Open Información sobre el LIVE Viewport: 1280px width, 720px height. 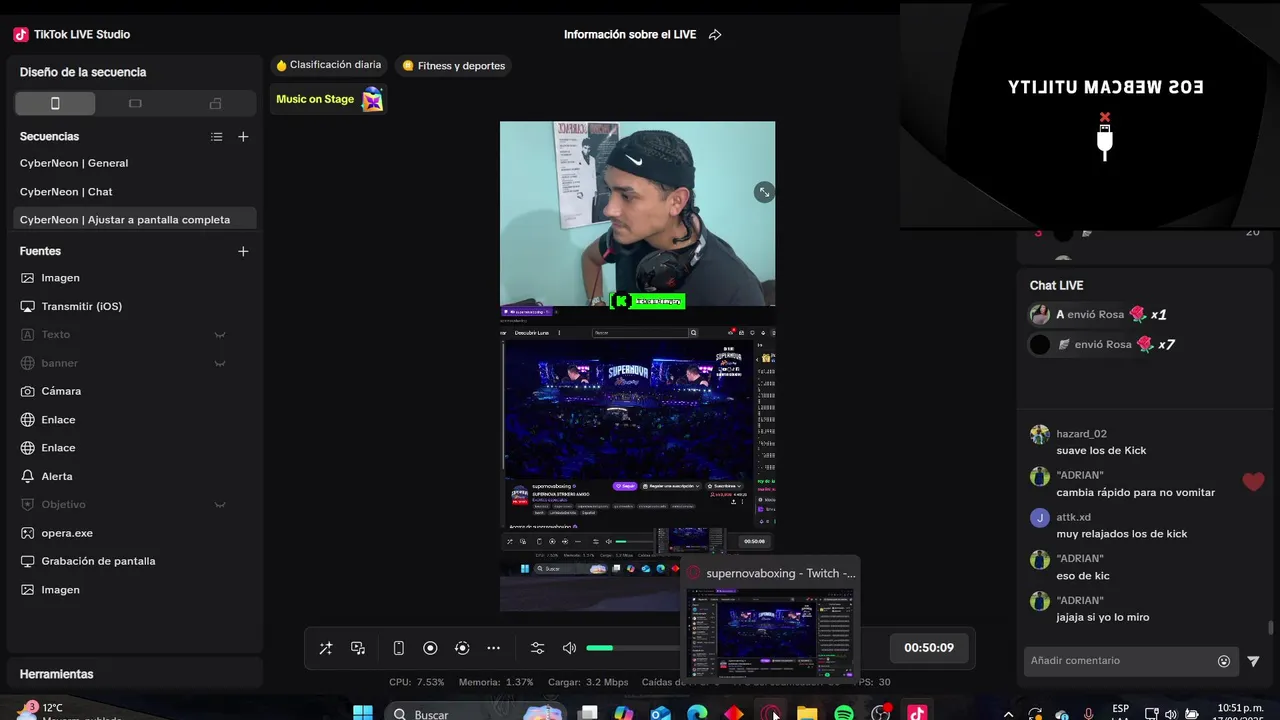coord(630,34)
